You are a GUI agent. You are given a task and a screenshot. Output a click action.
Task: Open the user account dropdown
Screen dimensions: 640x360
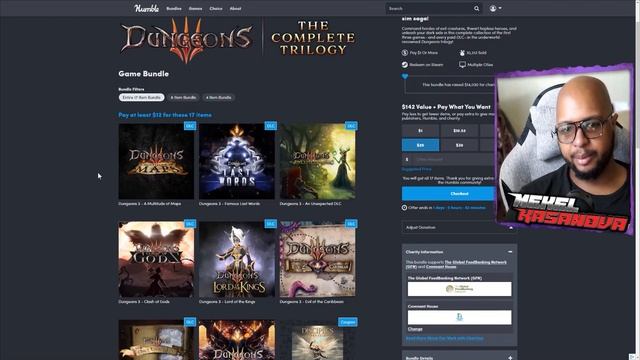[496, 9]
